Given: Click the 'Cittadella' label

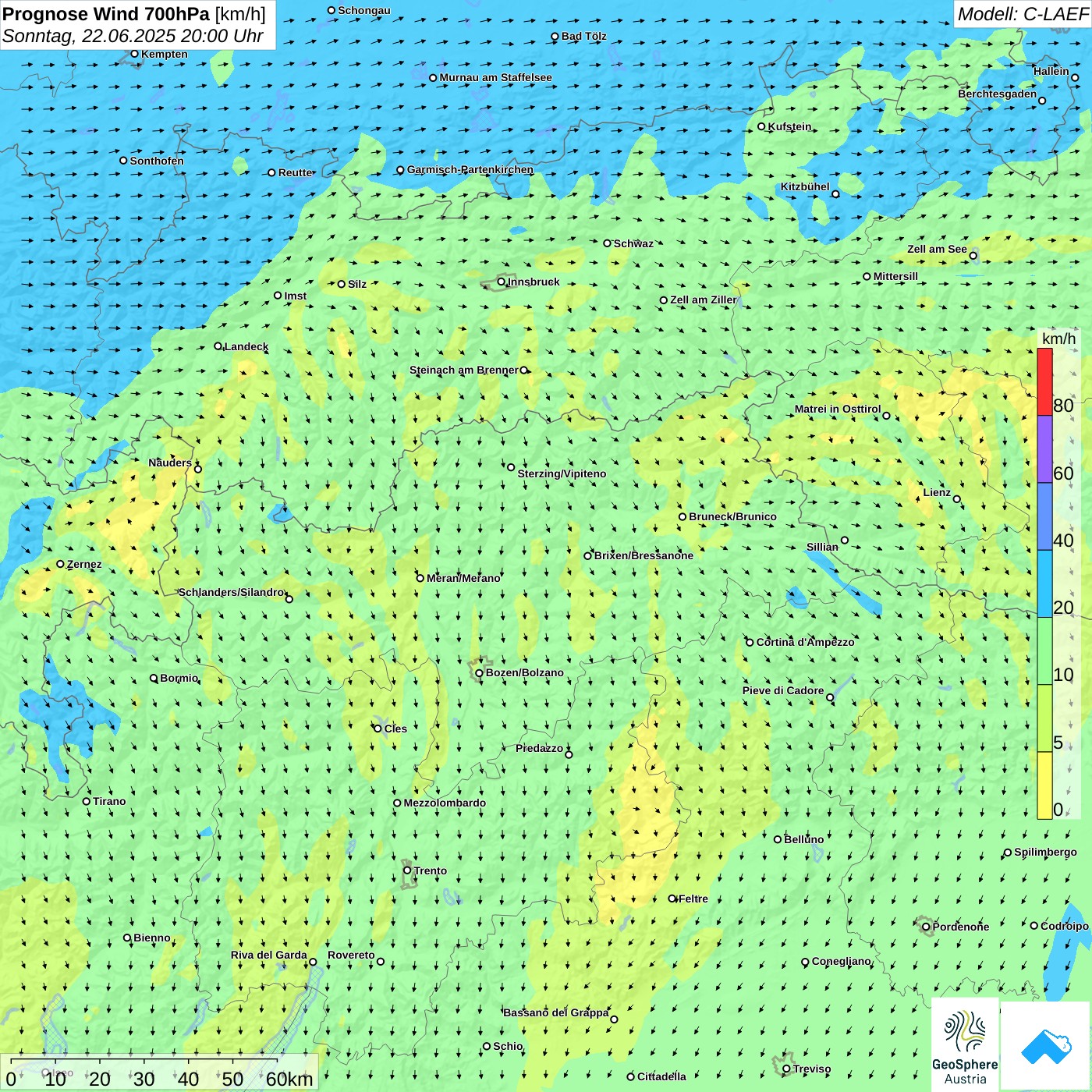Looking at the screenshot, I should pyautogui.click(x=661, y=1076).
